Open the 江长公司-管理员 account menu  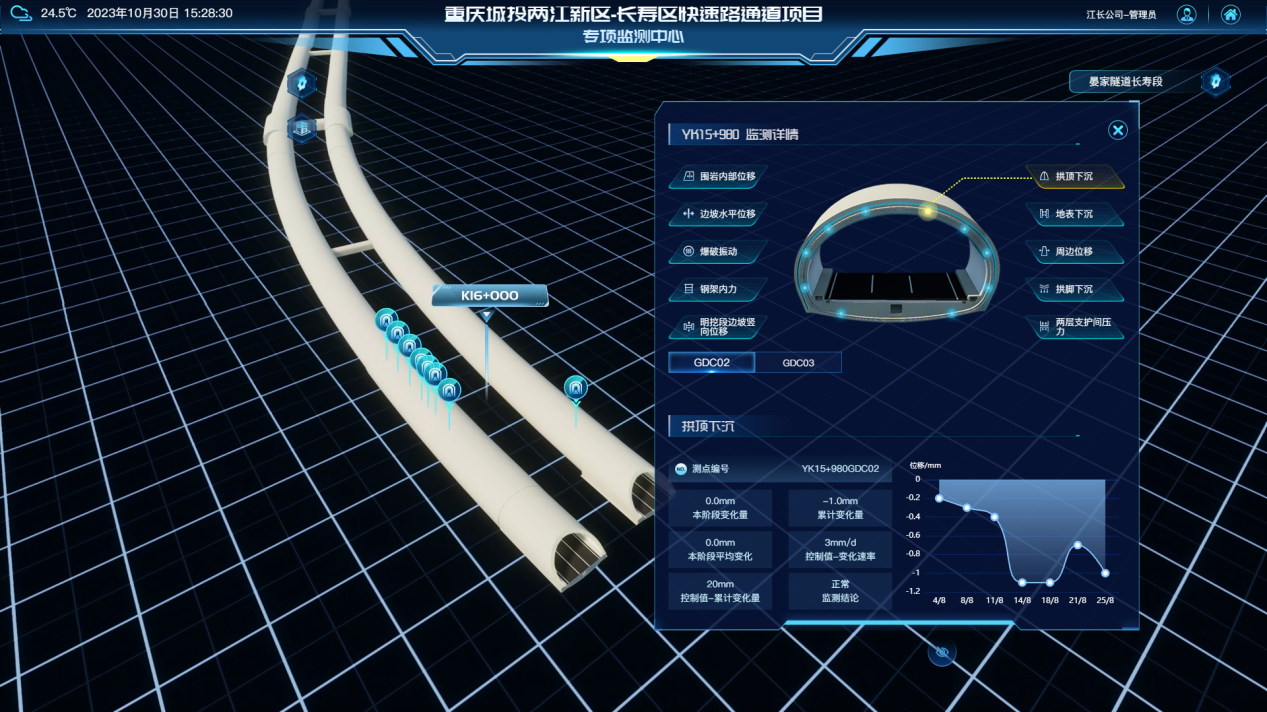[x=1121, y=15]
